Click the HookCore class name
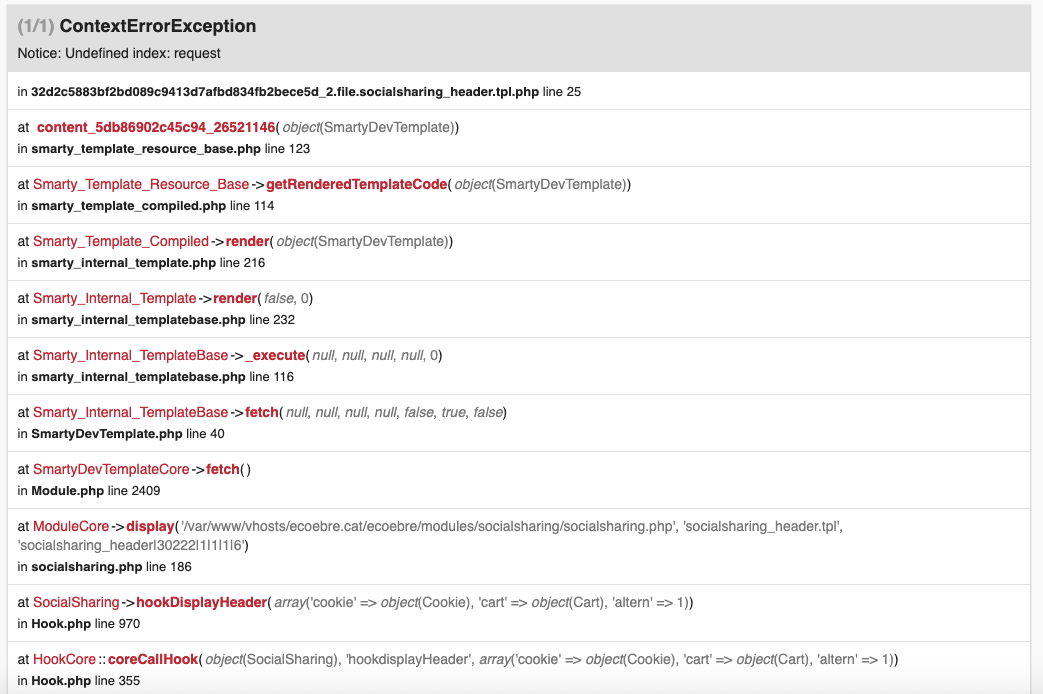 65,659
